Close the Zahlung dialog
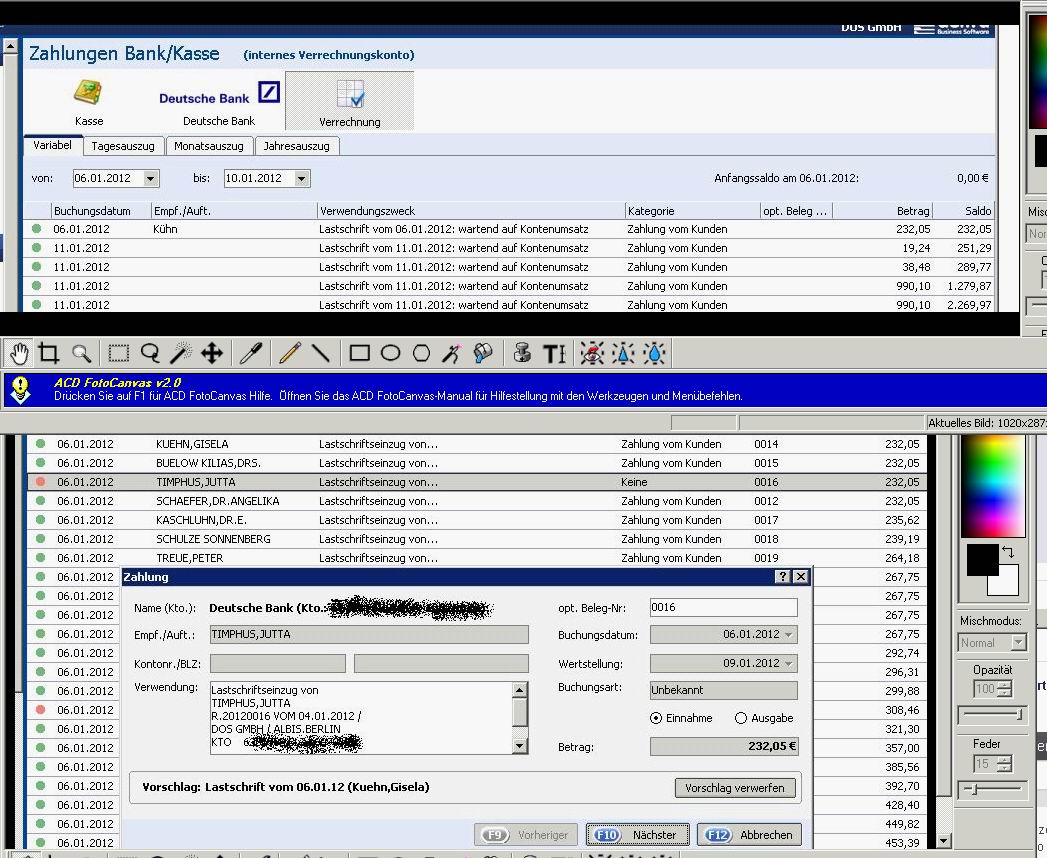 pyautogui.click(x=801, y=576)
